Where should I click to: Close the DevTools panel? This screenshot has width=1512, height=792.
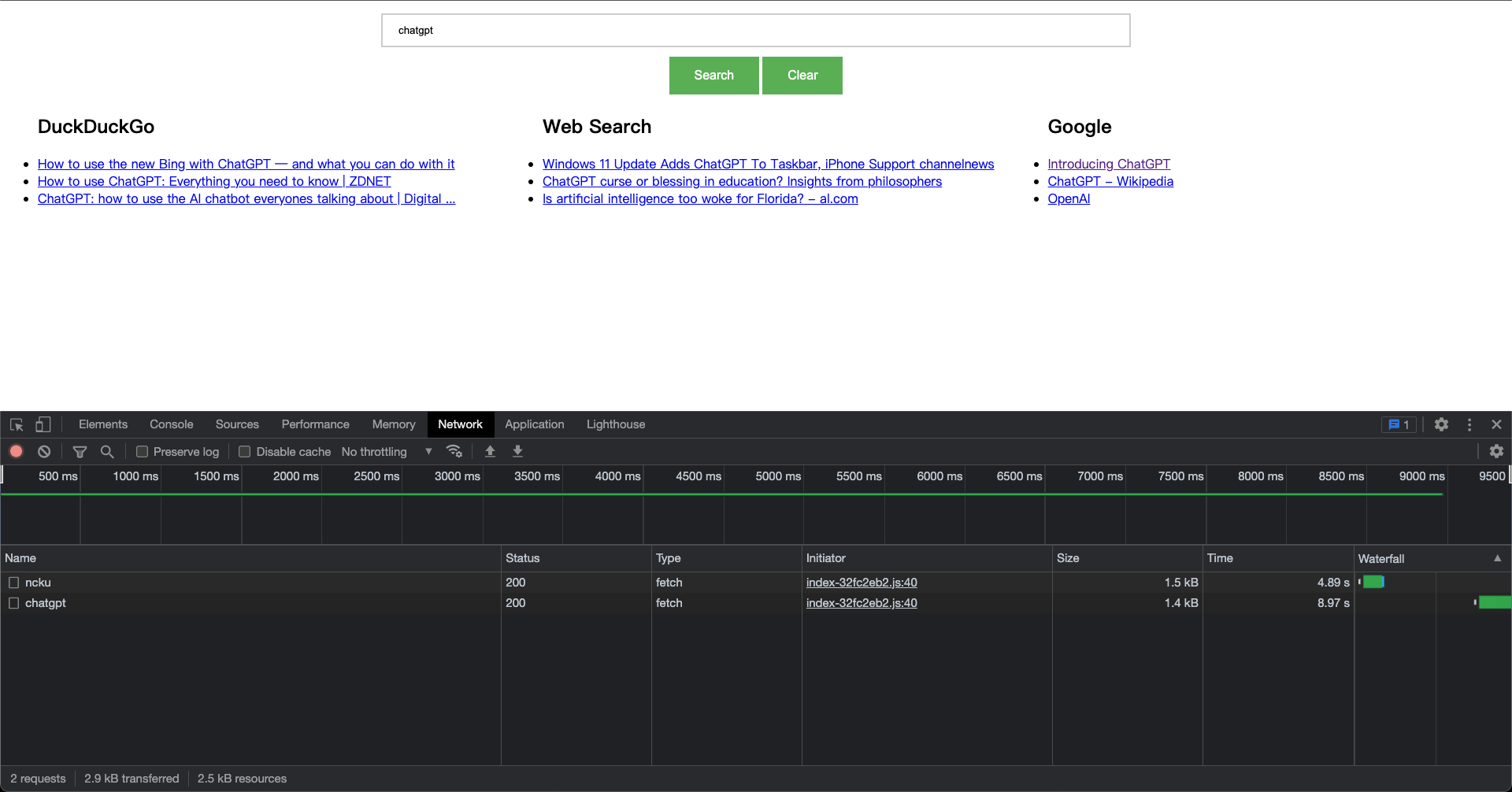[x=1496, y=424]
